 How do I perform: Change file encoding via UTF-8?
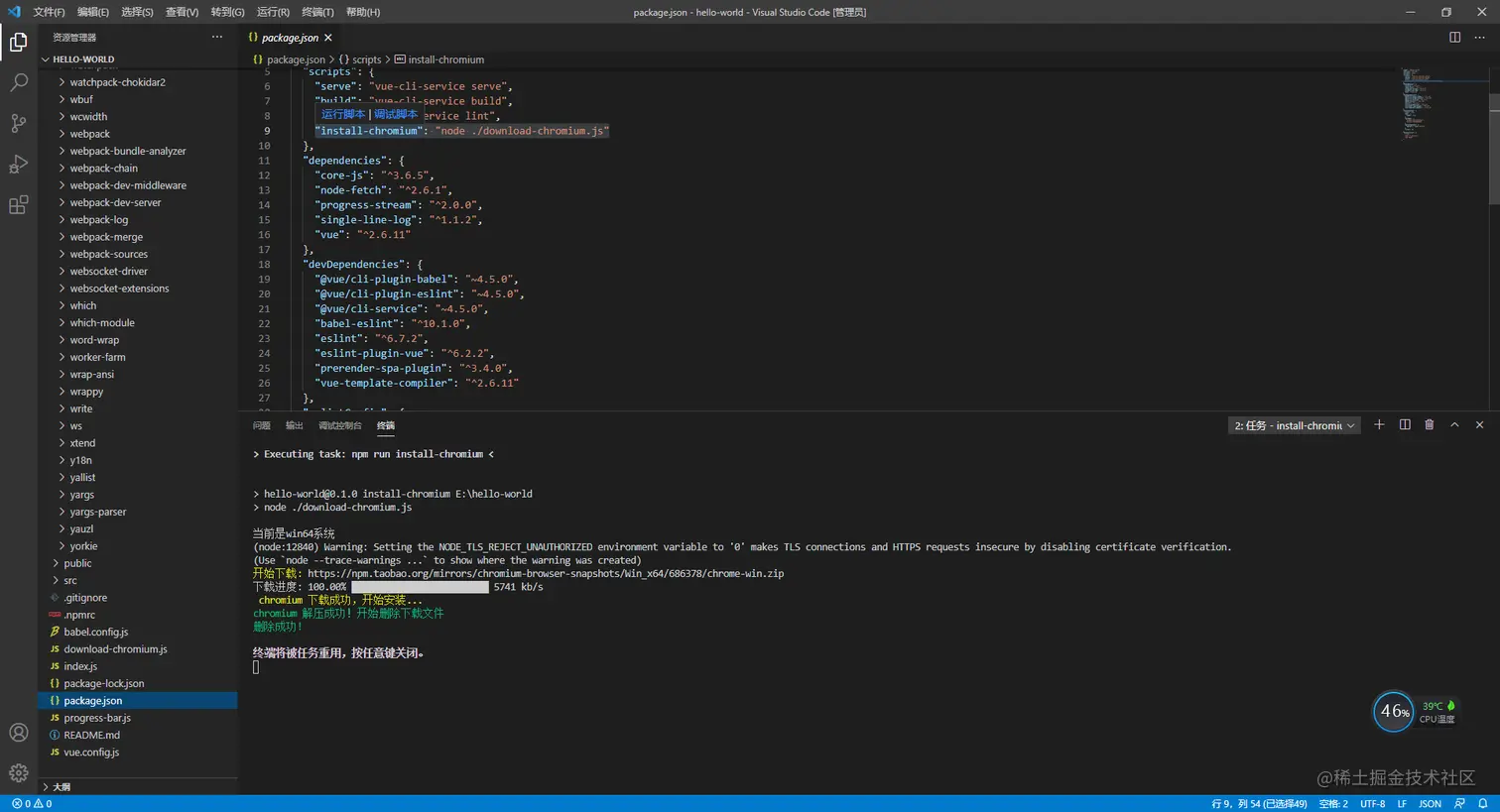1372,804
